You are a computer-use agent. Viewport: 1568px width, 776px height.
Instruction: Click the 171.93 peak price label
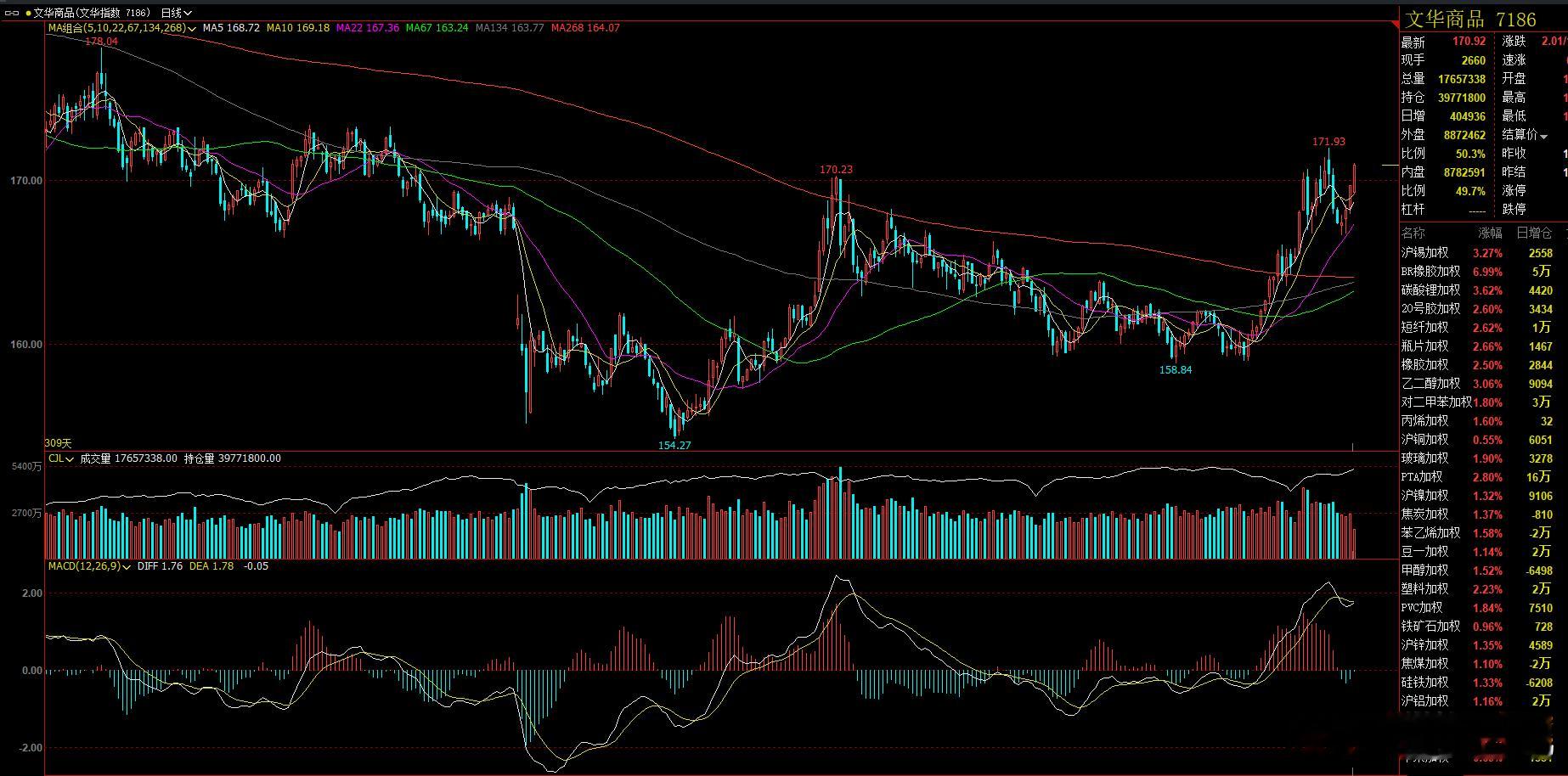point(1328,142)
